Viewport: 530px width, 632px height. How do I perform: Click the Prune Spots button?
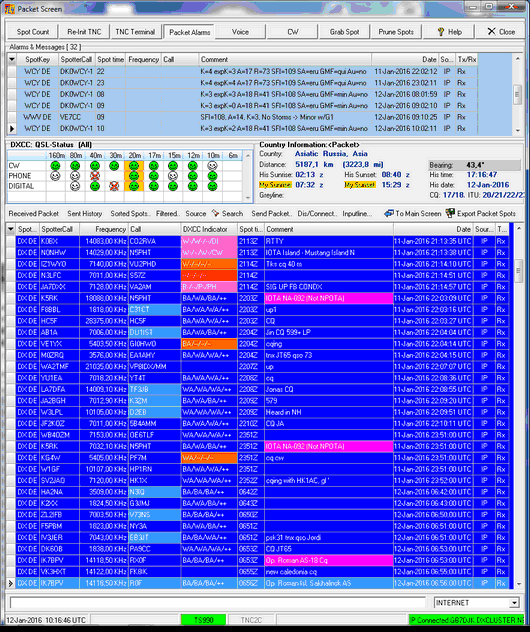click(396, 32)
